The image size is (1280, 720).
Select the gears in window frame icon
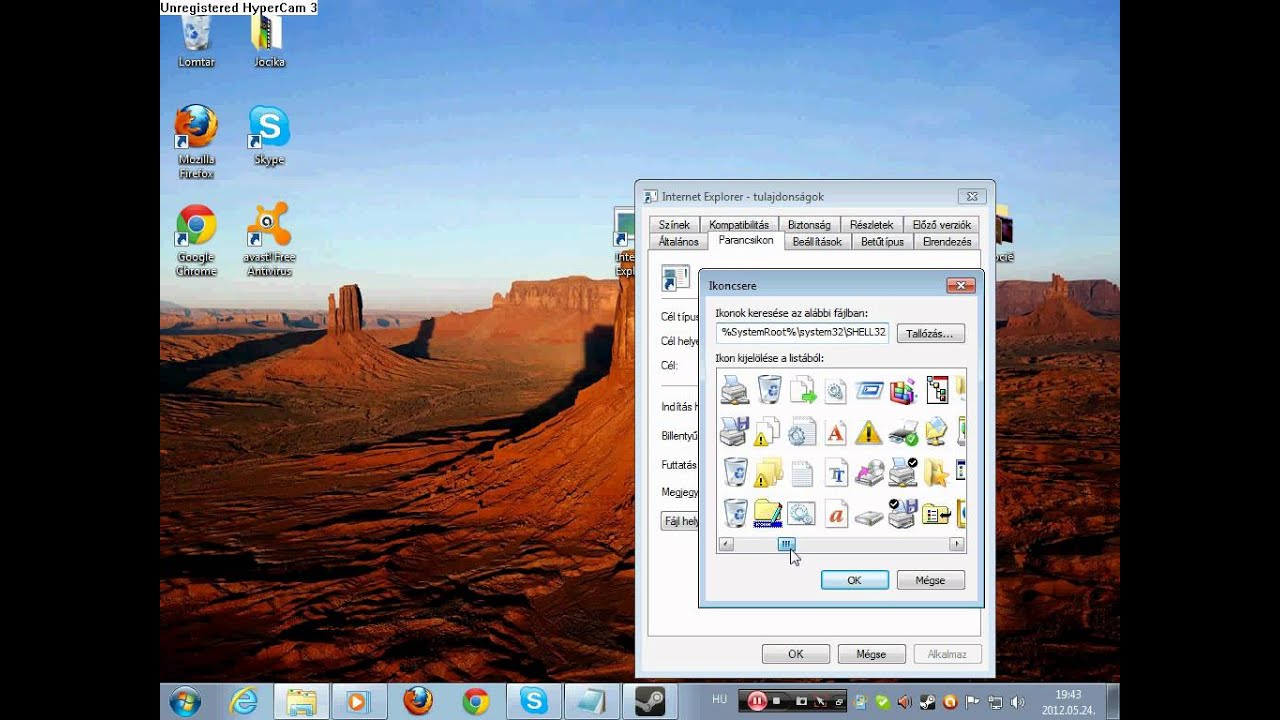[802, 513]
